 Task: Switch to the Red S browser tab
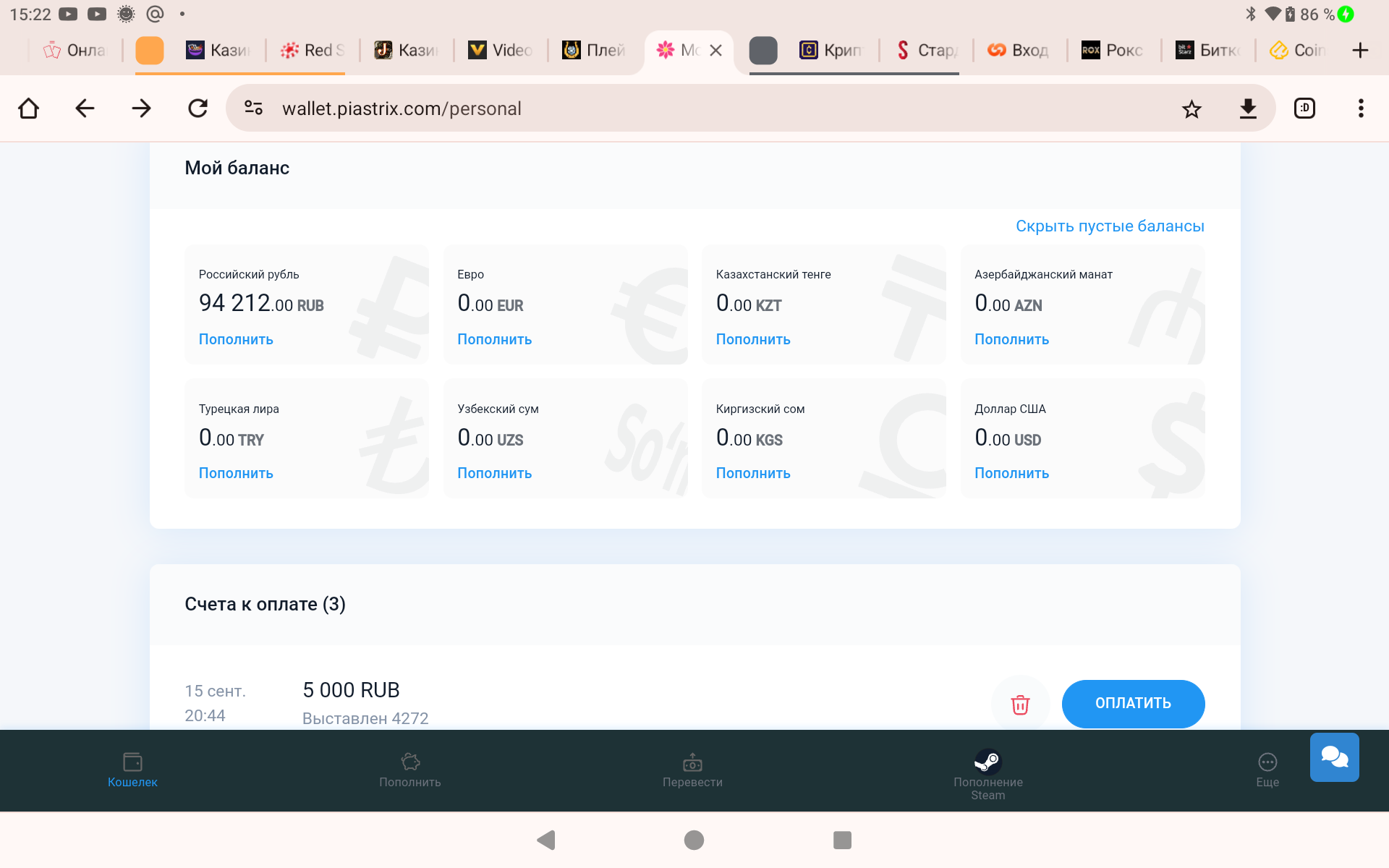coord(313,51)
